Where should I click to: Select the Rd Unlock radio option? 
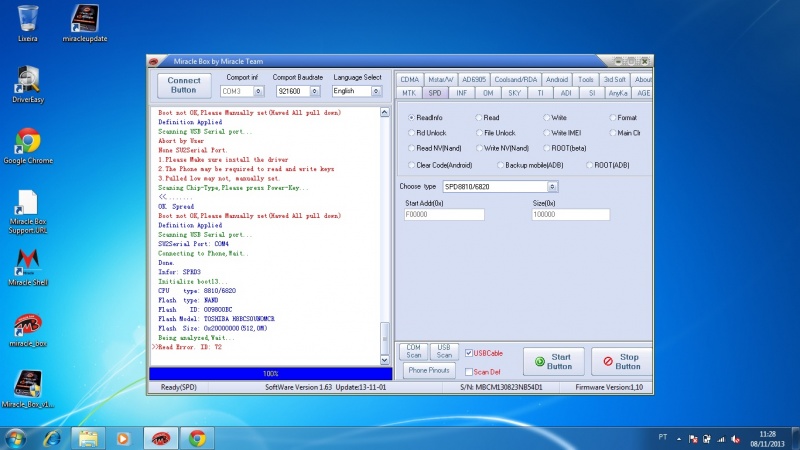pos(427,133)
